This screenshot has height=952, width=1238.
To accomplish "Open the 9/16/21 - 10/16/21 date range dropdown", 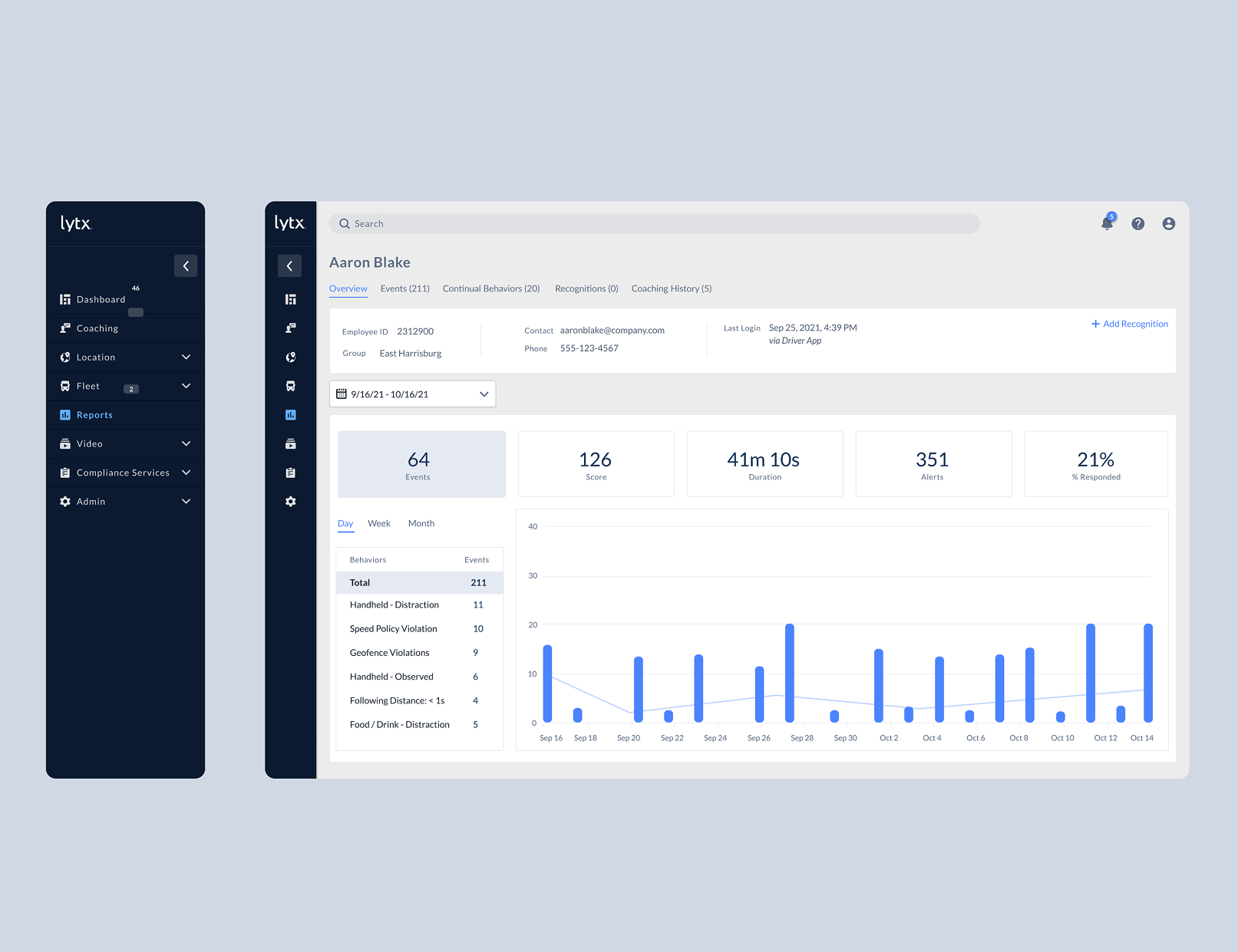I will pos(413,394).
